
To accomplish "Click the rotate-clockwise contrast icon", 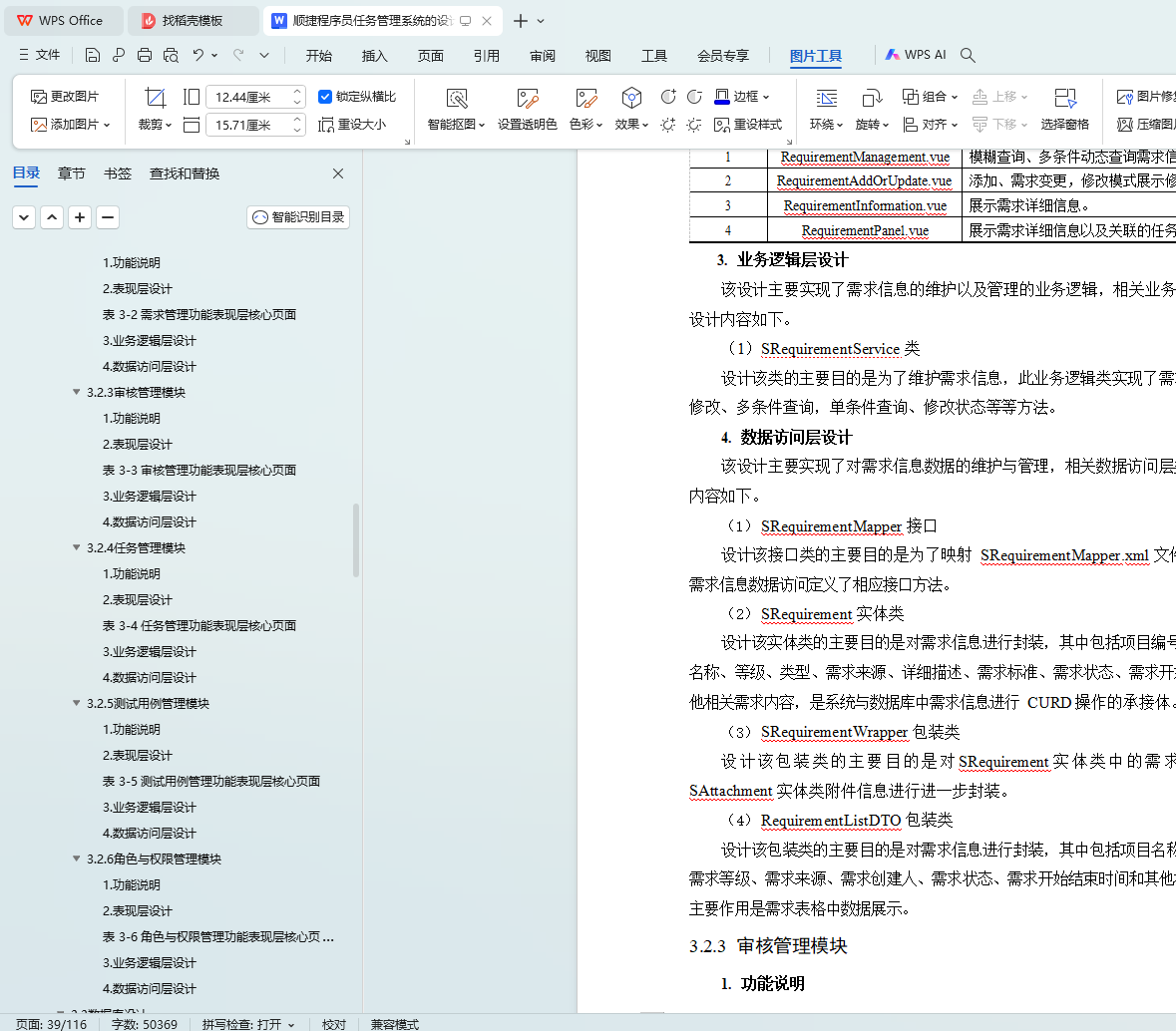I will 668,97.
